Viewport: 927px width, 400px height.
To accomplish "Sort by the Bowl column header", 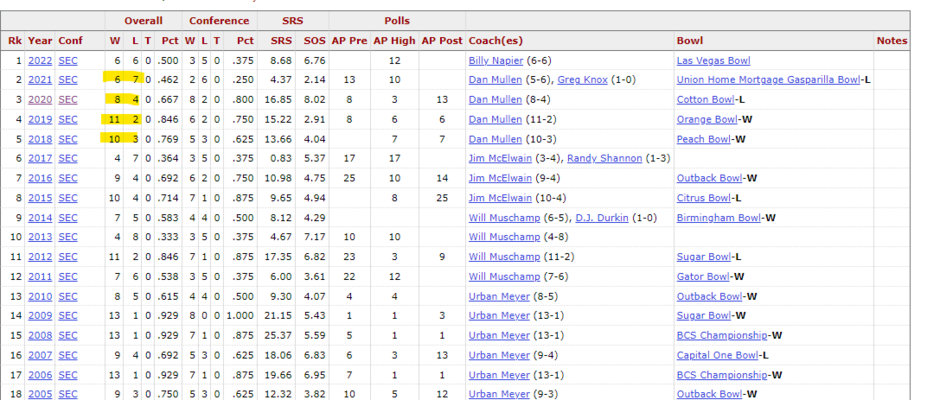I will [690, 41].
